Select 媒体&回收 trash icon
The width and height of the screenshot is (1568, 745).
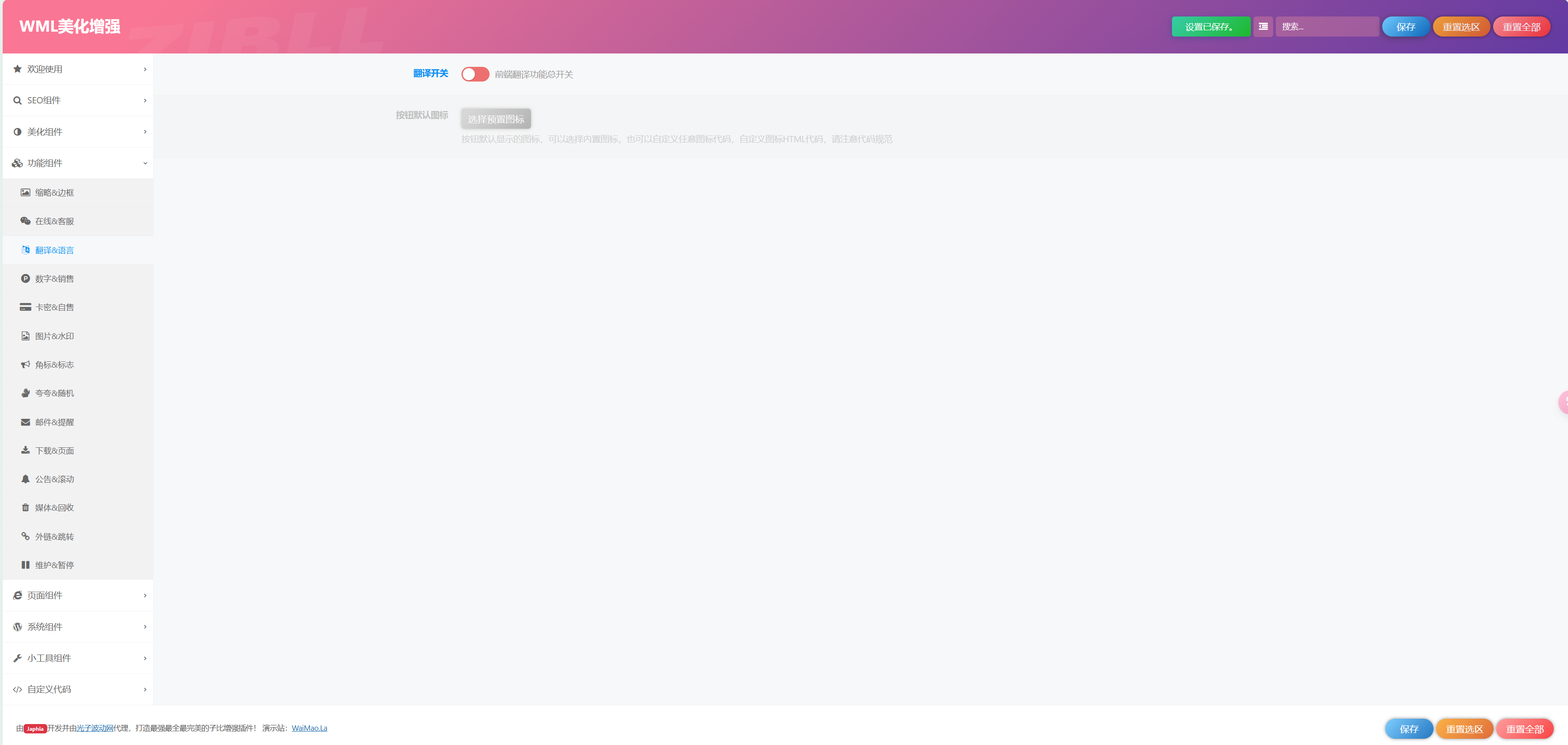tap(25, 508)
